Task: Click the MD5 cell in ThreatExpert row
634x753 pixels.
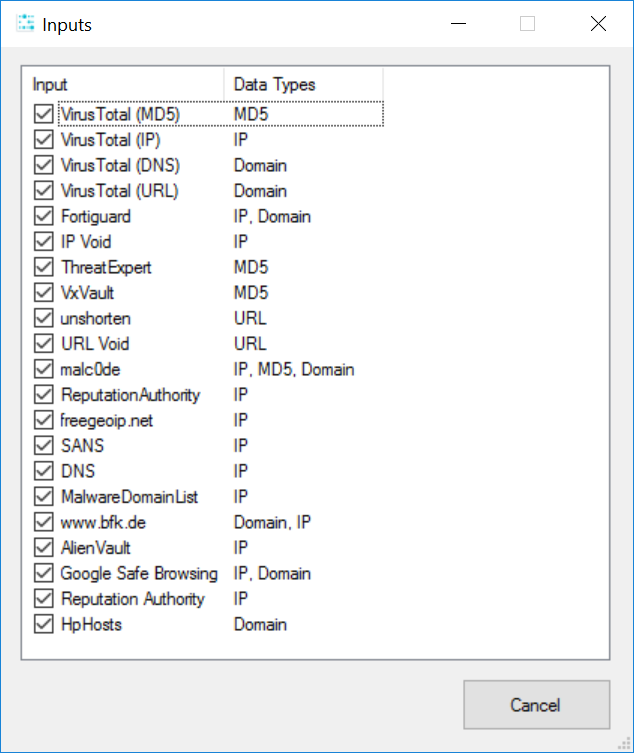Action: tap(251, 267)
